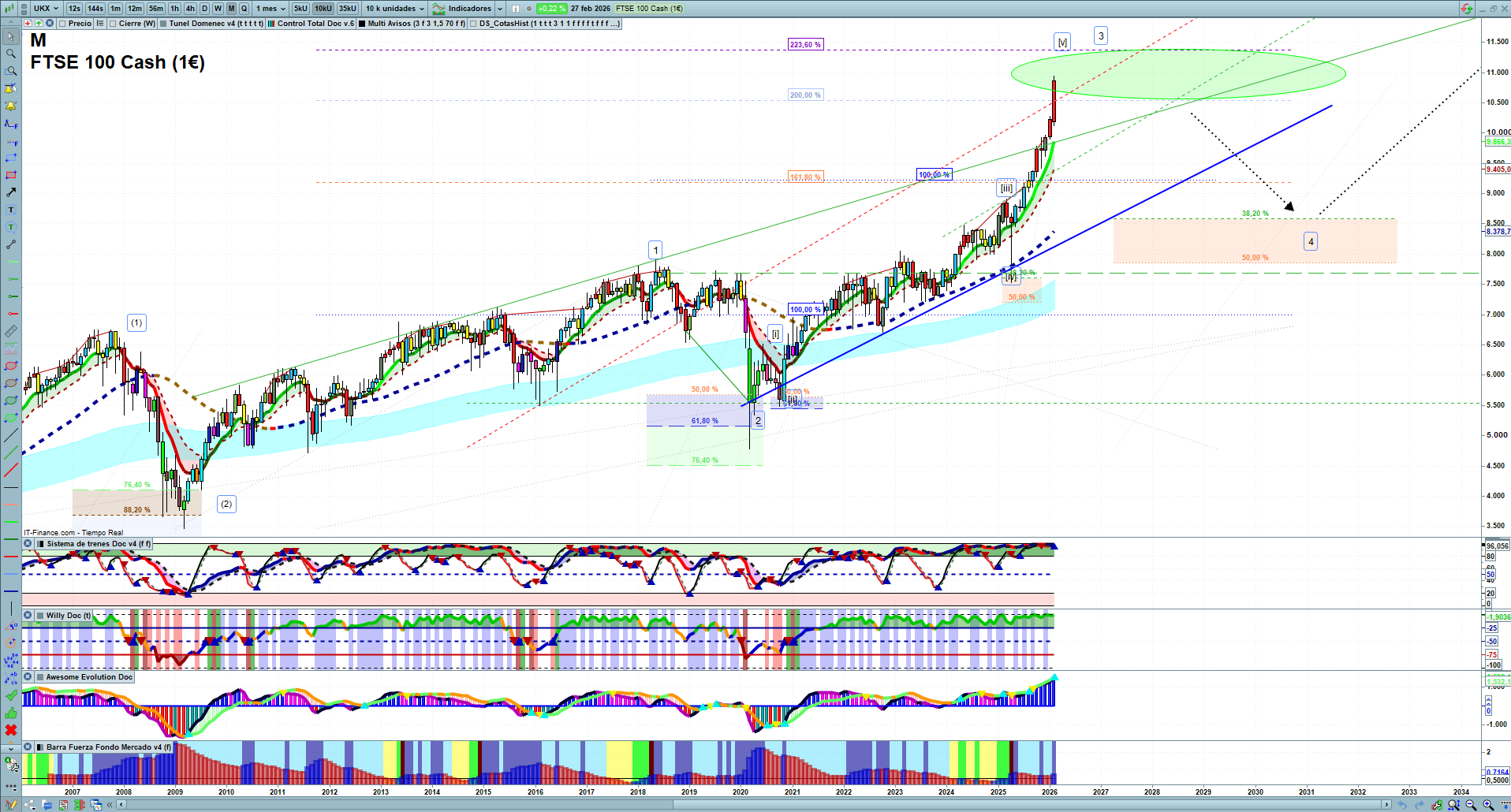
Task: Select the 5kU units button
Action: [300, 9]
